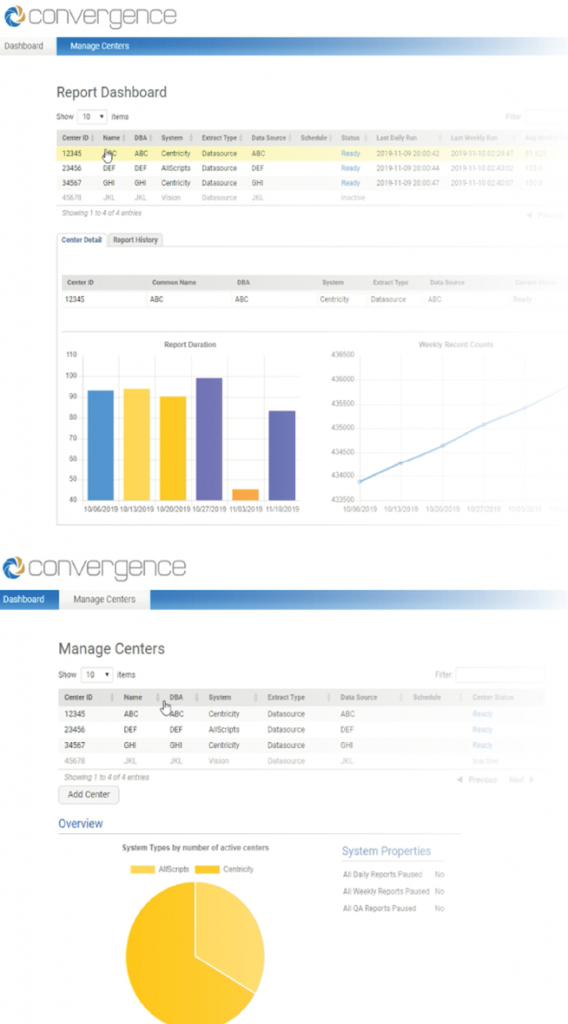Image resolution: width=568 pixels, height=1024 pixels.
Task: Click Ready status for center 23456 in Manage Centers
Action: coord(482,729)
